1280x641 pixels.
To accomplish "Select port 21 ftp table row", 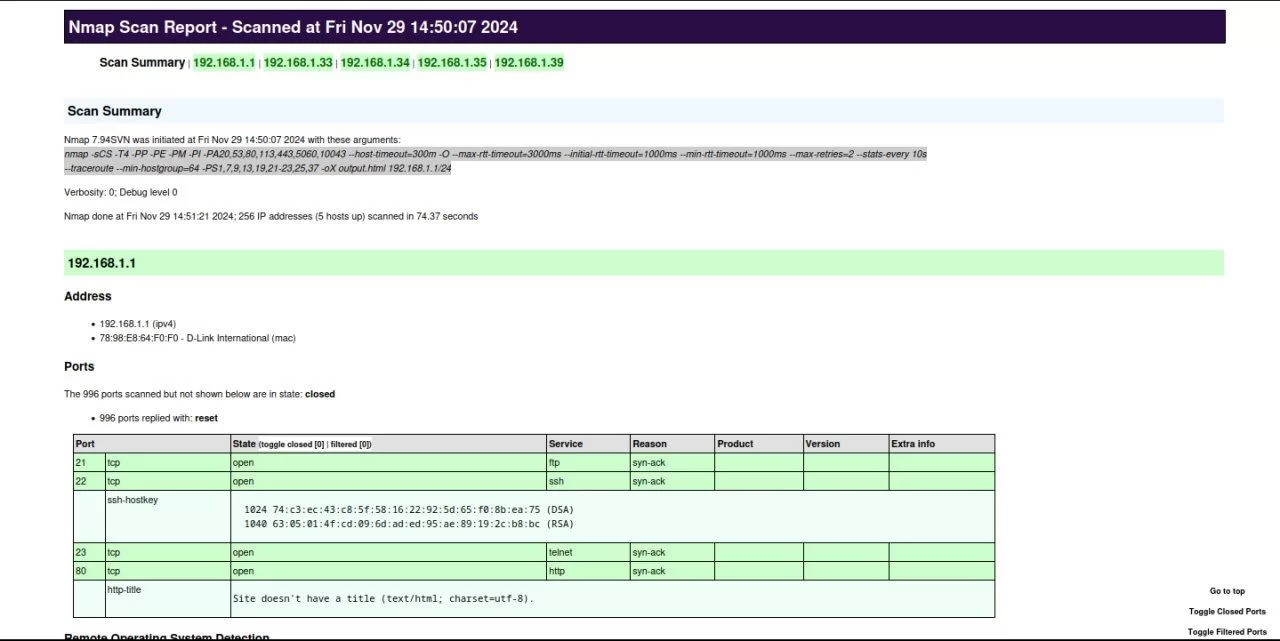I will point(534,463).
